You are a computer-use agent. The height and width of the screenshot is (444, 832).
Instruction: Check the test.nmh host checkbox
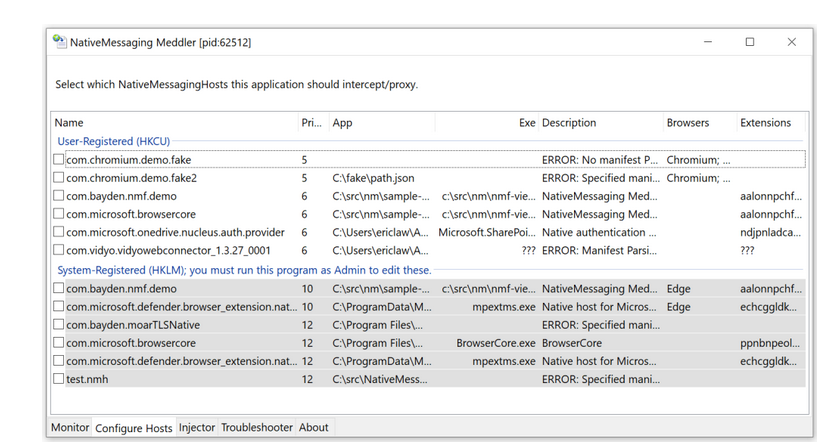[x=59, y=380]
